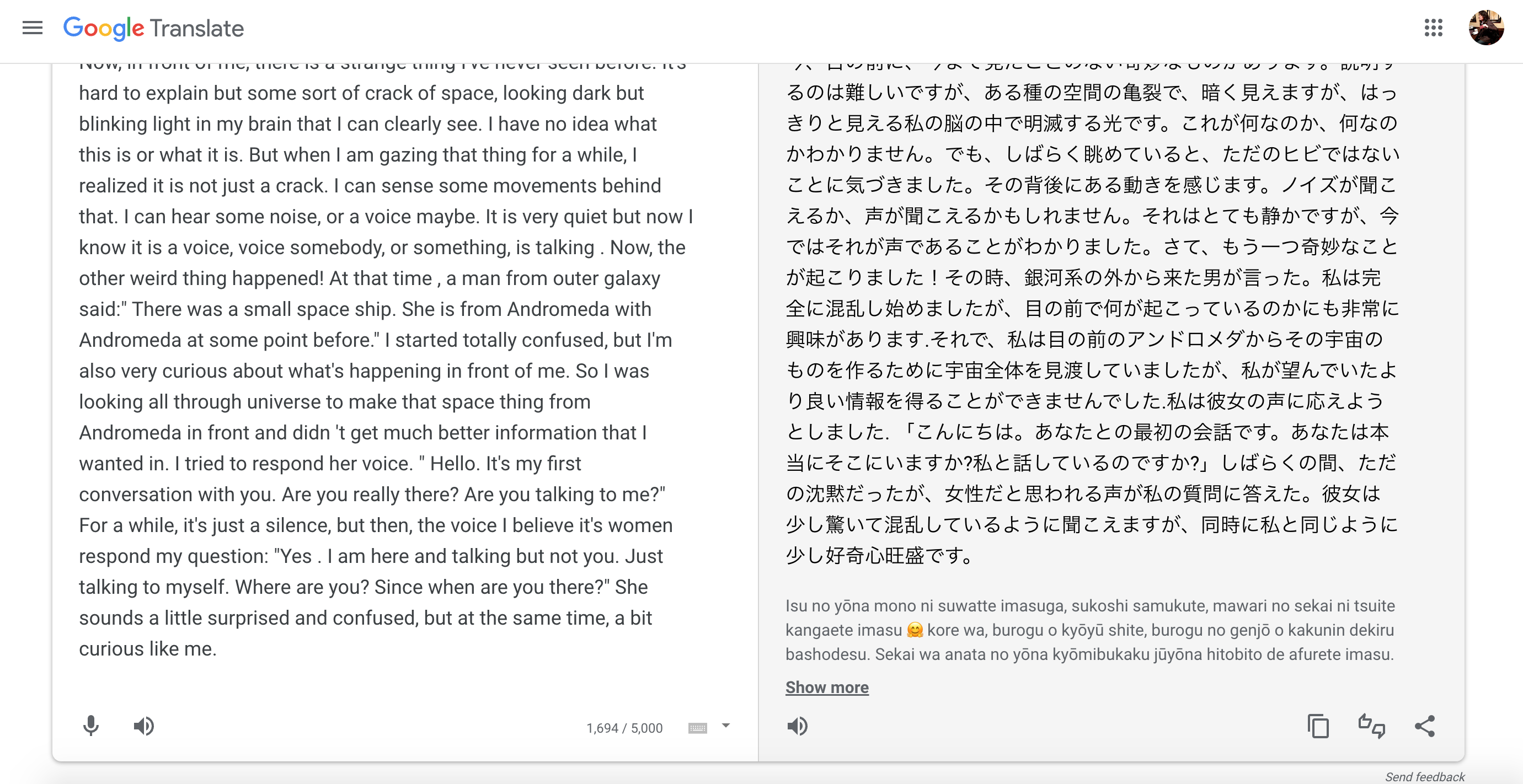
Task: Open the Google account profile picture
Action: [x=1485, y=28]
